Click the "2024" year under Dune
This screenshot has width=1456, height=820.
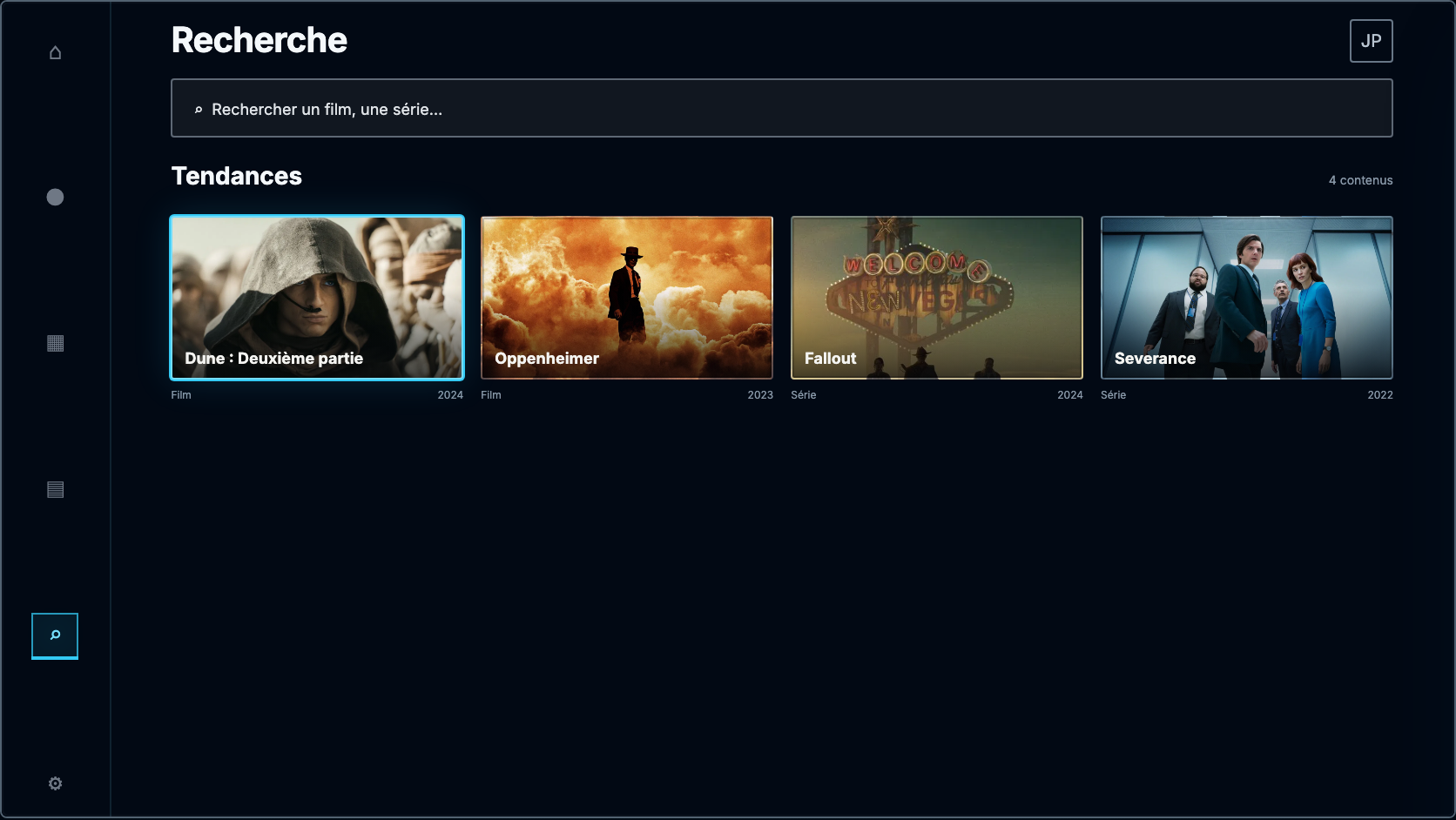450,395
